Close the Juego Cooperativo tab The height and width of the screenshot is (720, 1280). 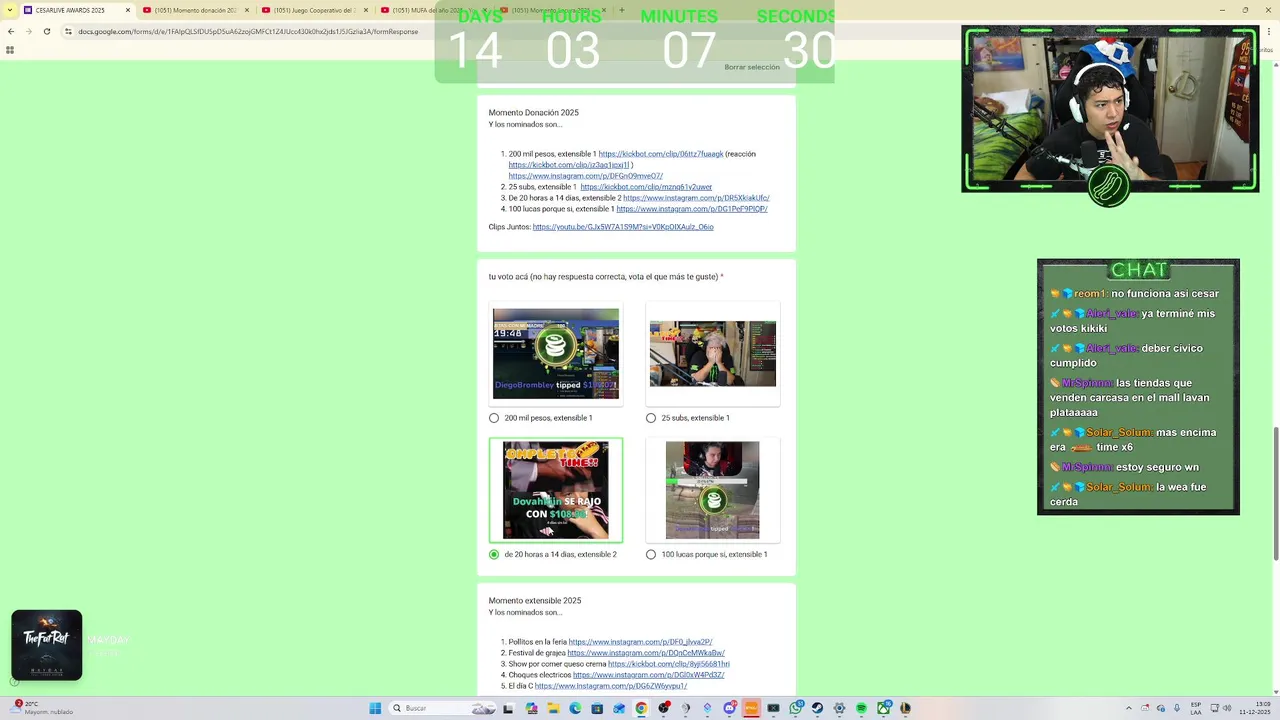pyautogui.click(x=365, y=10)
